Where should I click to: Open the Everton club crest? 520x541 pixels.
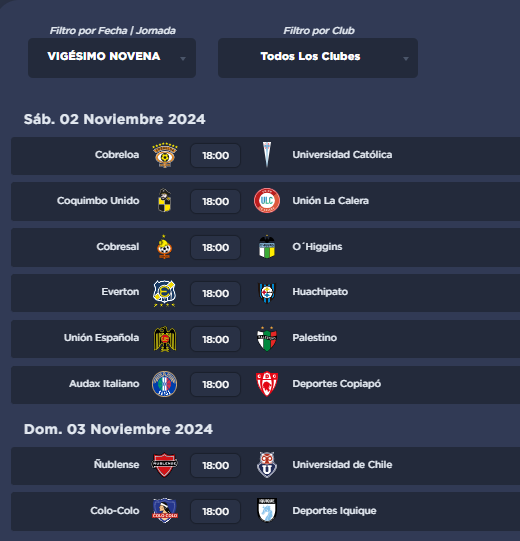click(165, 293)
